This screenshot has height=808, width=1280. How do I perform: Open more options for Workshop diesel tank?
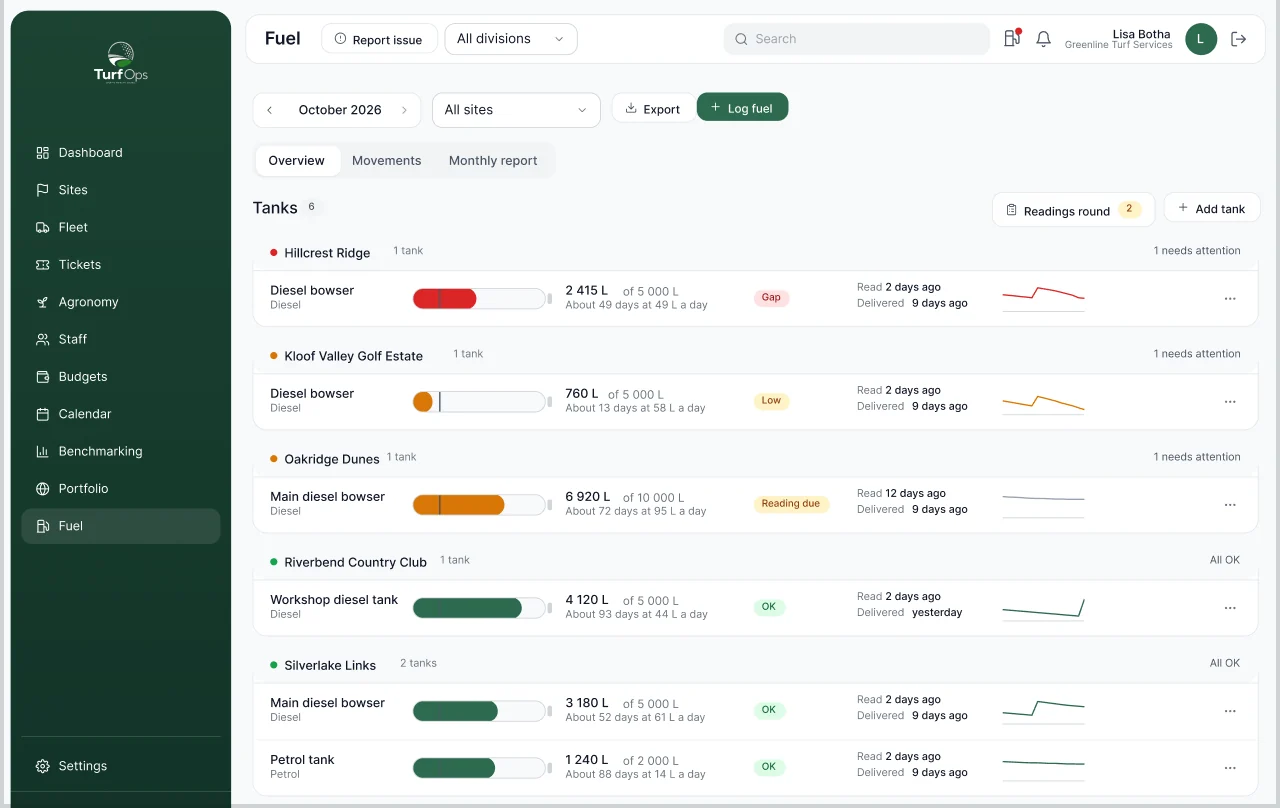pos(1230,607)
